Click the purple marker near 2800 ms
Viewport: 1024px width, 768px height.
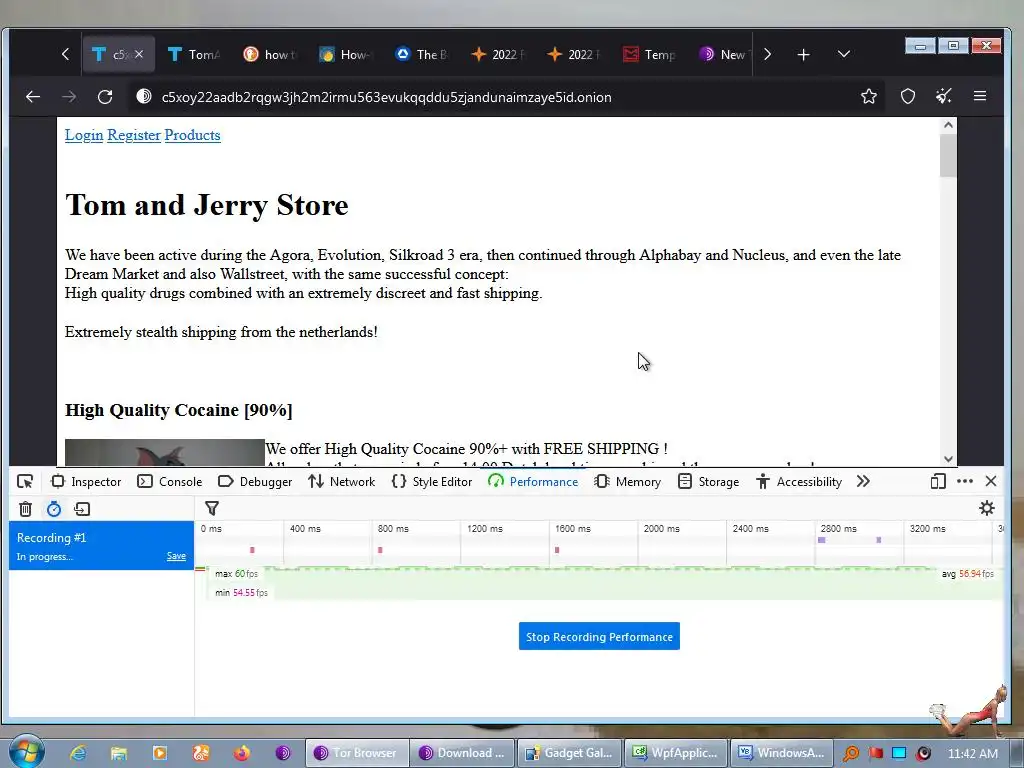pos(822,539)
